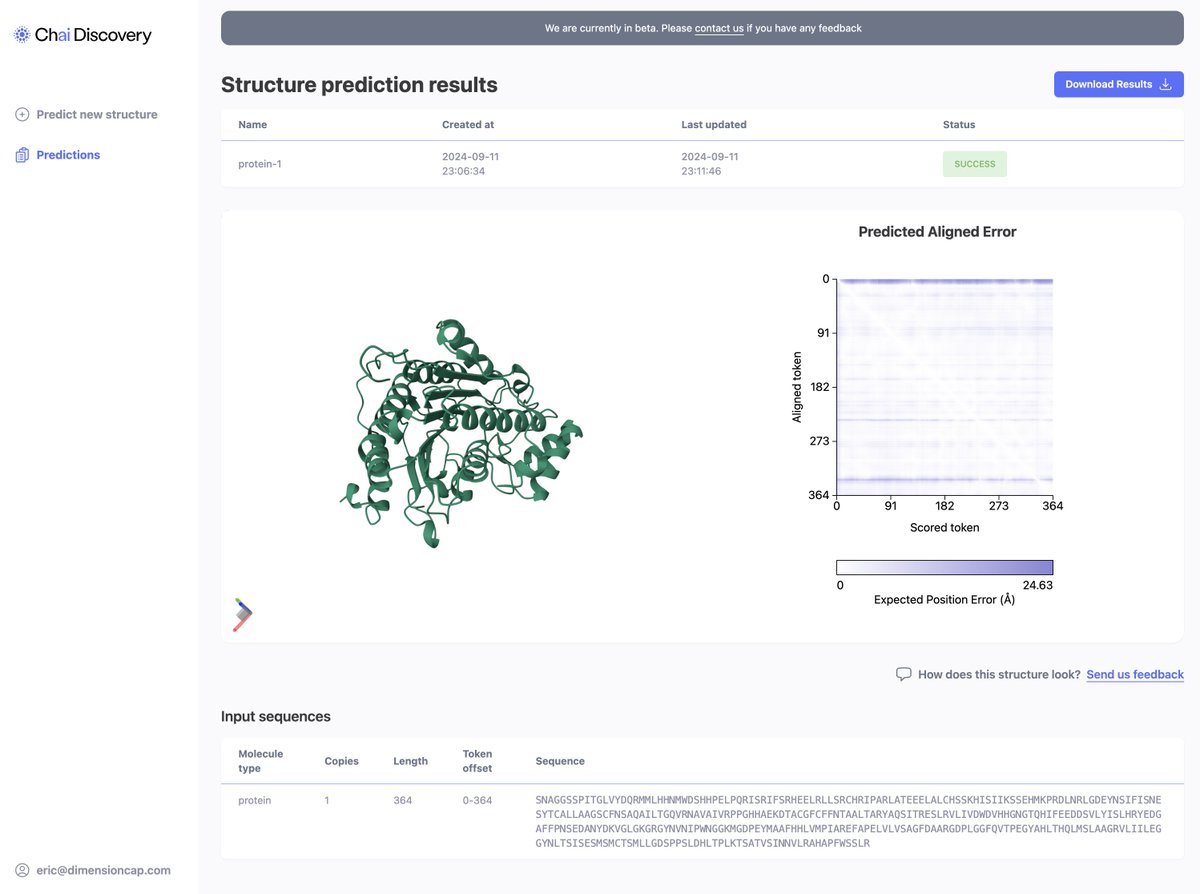1200x894 pixels.
Task: Click the user account avatar icon
Action: point(22,870)
